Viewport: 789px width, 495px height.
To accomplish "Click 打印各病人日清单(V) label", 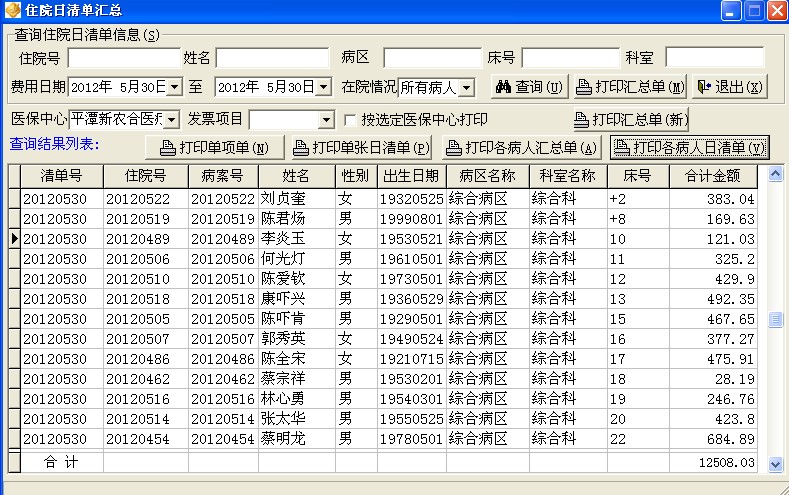I will [699, 147].
